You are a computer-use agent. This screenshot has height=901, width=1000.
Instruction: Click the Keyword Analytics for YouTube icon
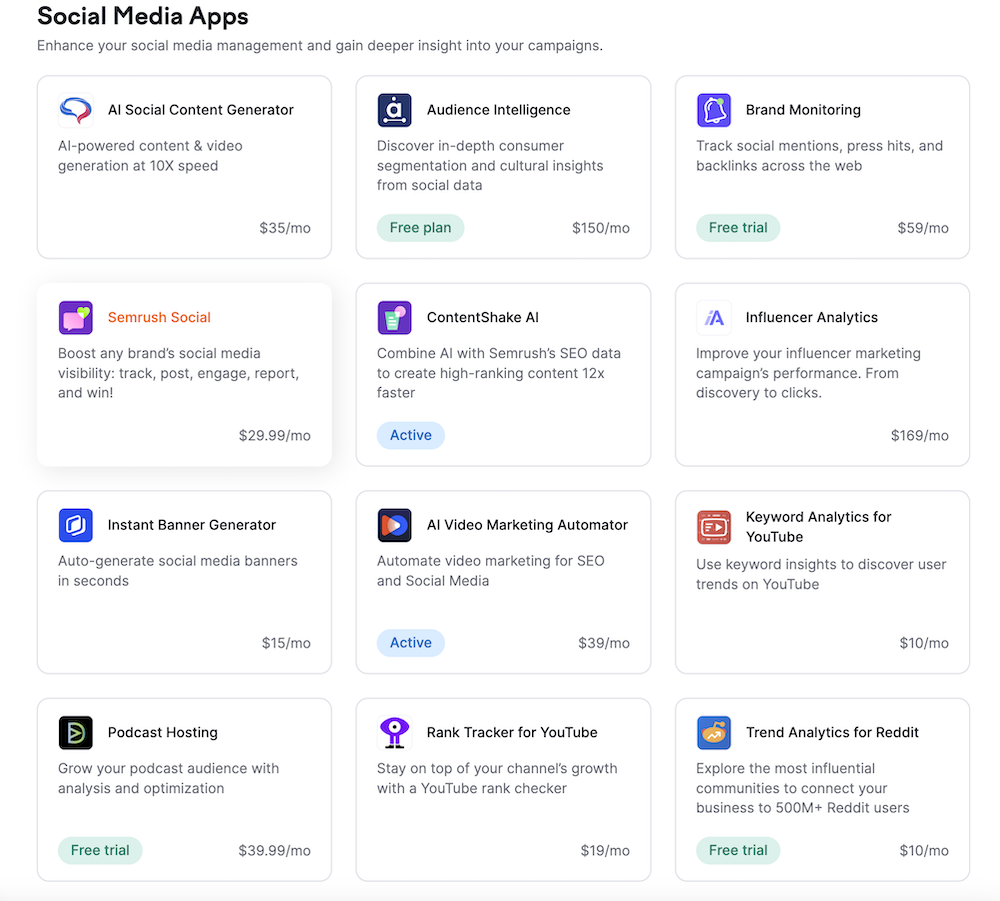(713, 525)
